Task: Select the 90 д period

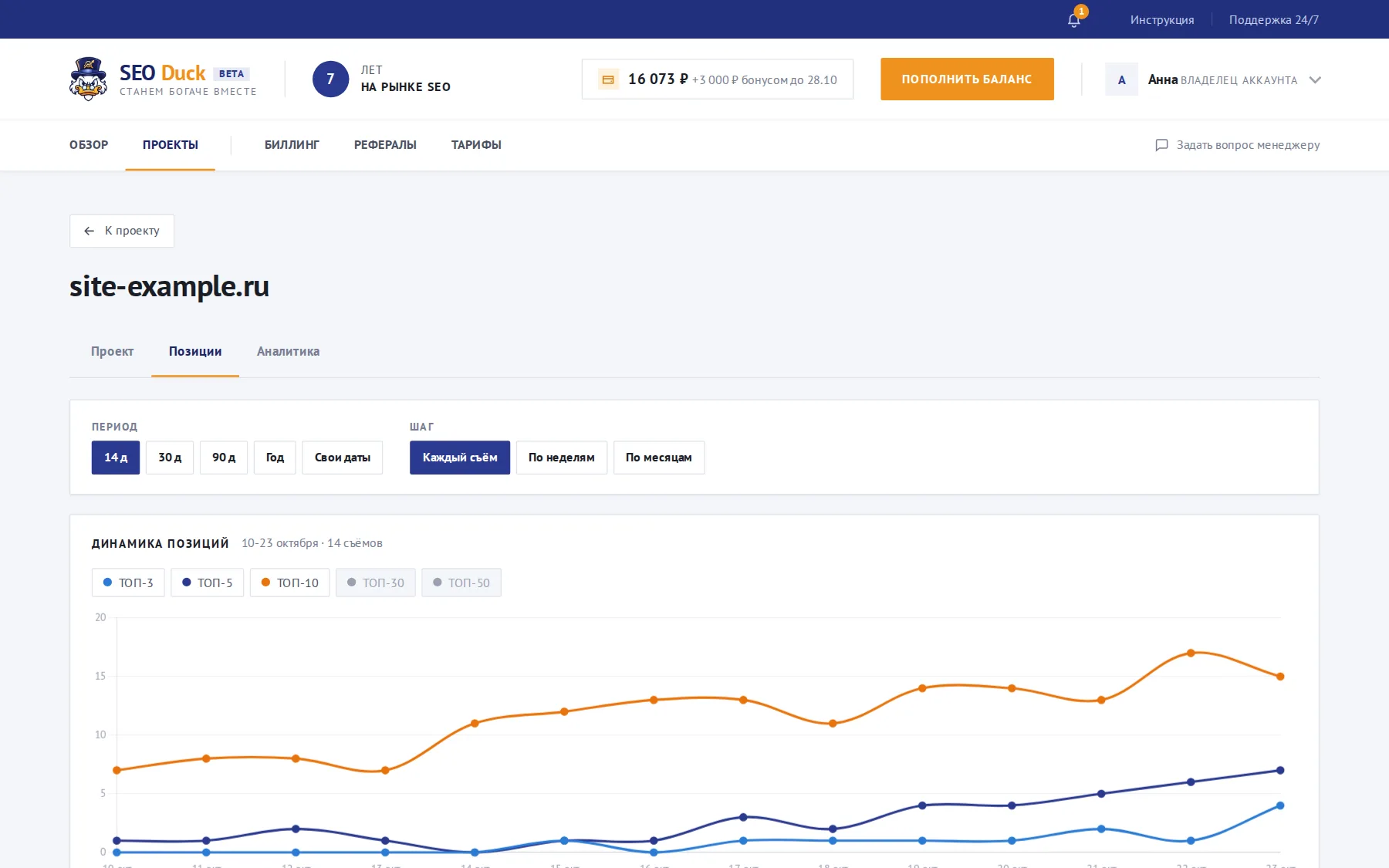Action: (224, 458)
